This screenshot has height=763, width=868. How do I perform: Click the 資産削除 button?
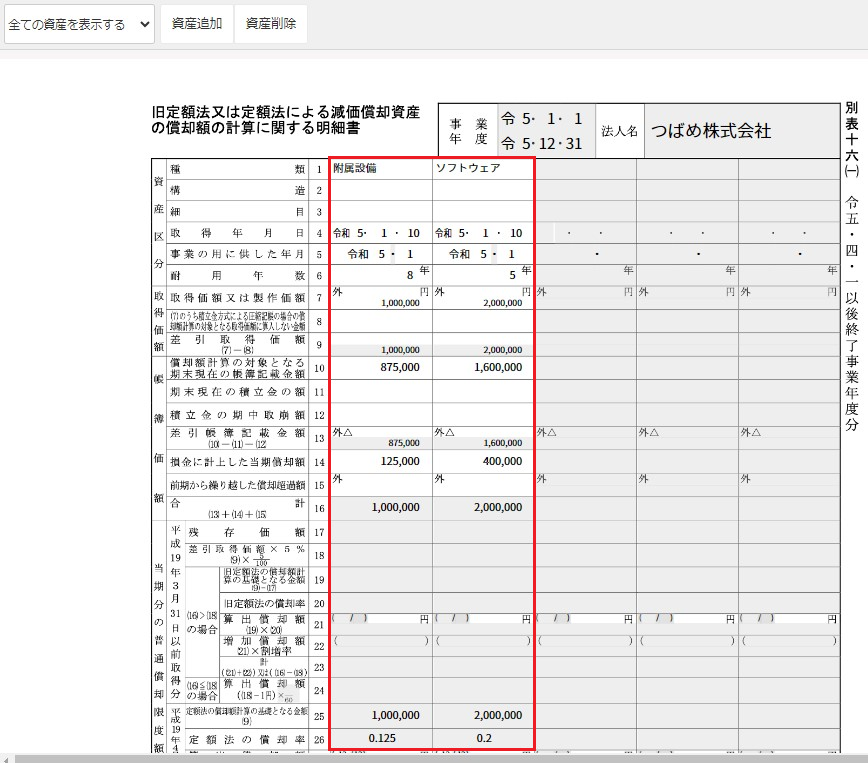pyautogui.click(x=271, y=24)
